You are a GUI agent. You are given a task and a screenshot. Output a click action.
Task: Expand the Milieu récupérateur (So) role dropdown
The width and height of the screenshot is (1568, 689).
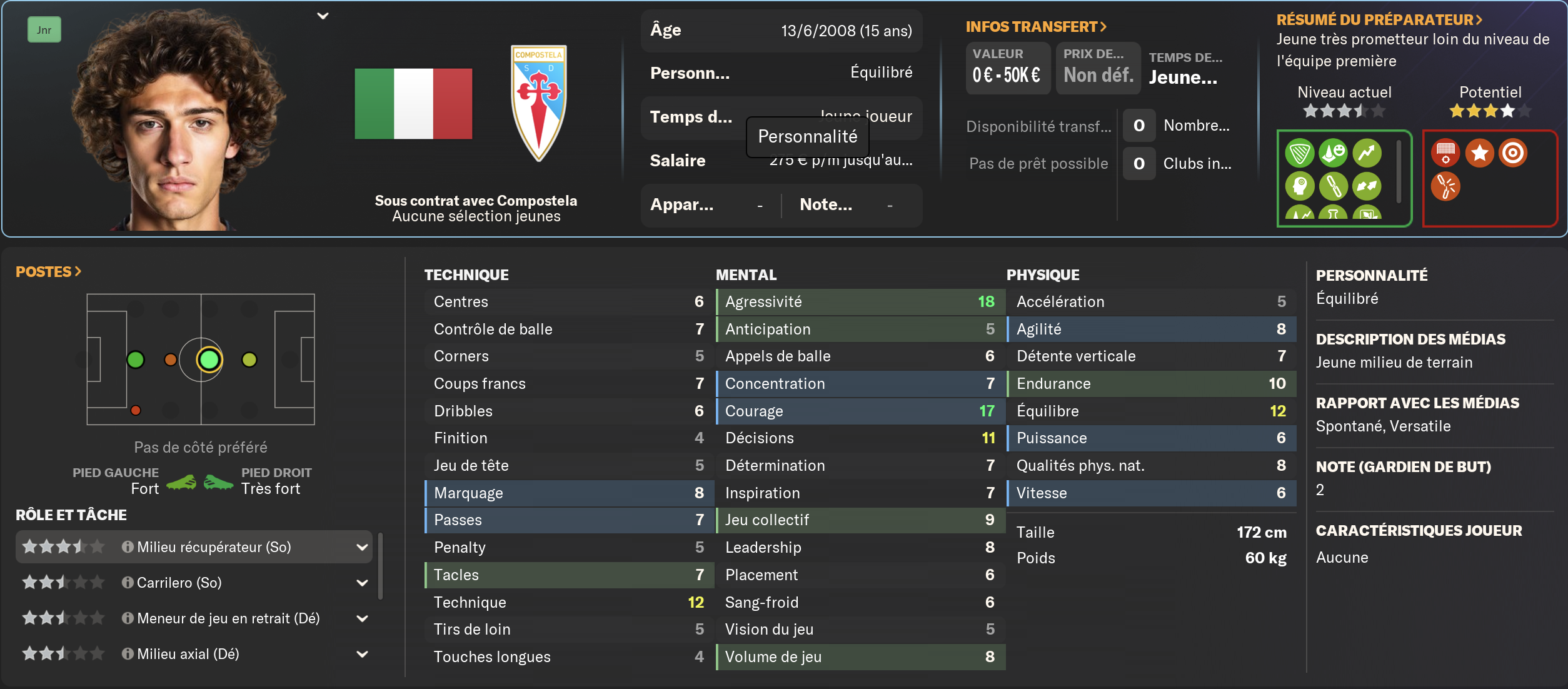pyautogui.click(x=362, y=547)
